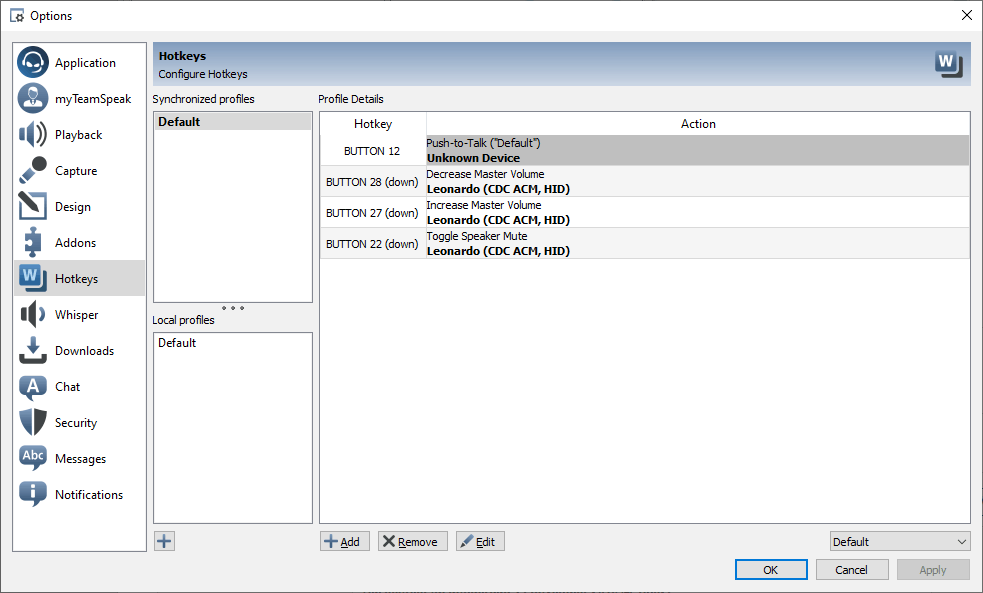Select the Addons puzzle piece icon
The image size is (983, 593).
click(x=33, y=242)
